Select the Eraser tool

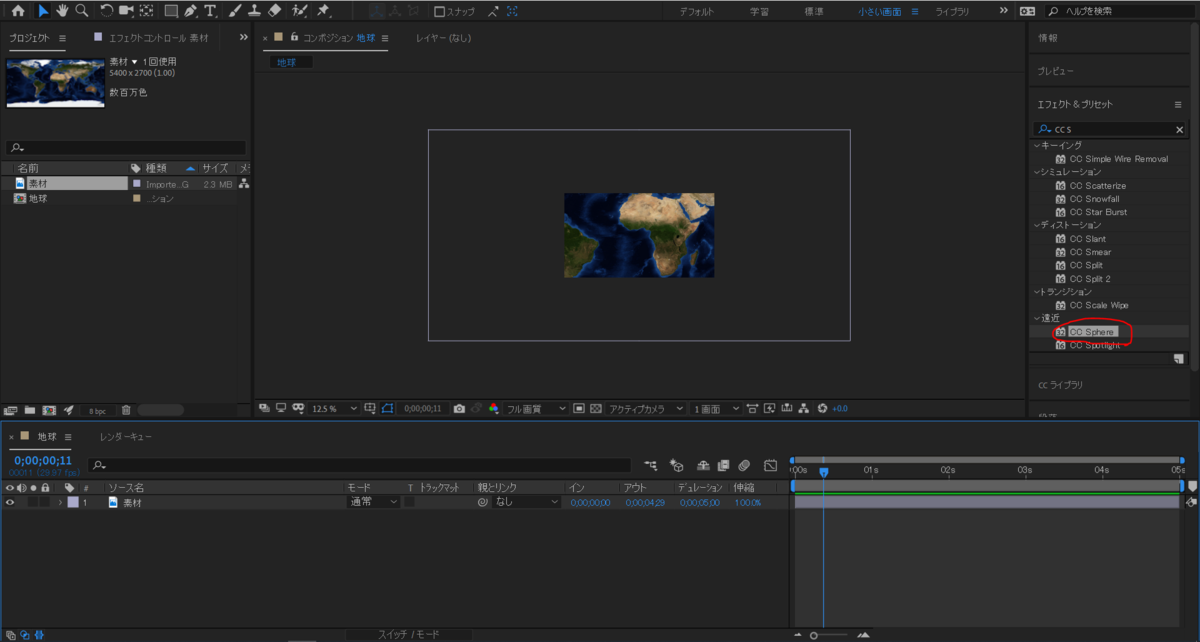tap(274, 11)
